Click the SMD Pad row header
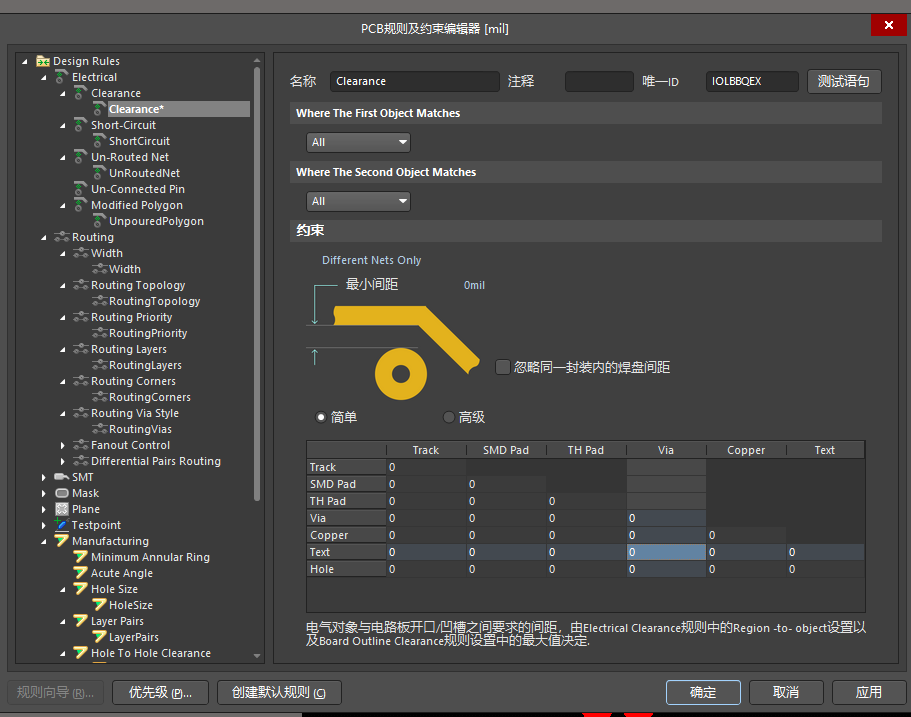Viewport: 911px width, 717px height. 346,484
